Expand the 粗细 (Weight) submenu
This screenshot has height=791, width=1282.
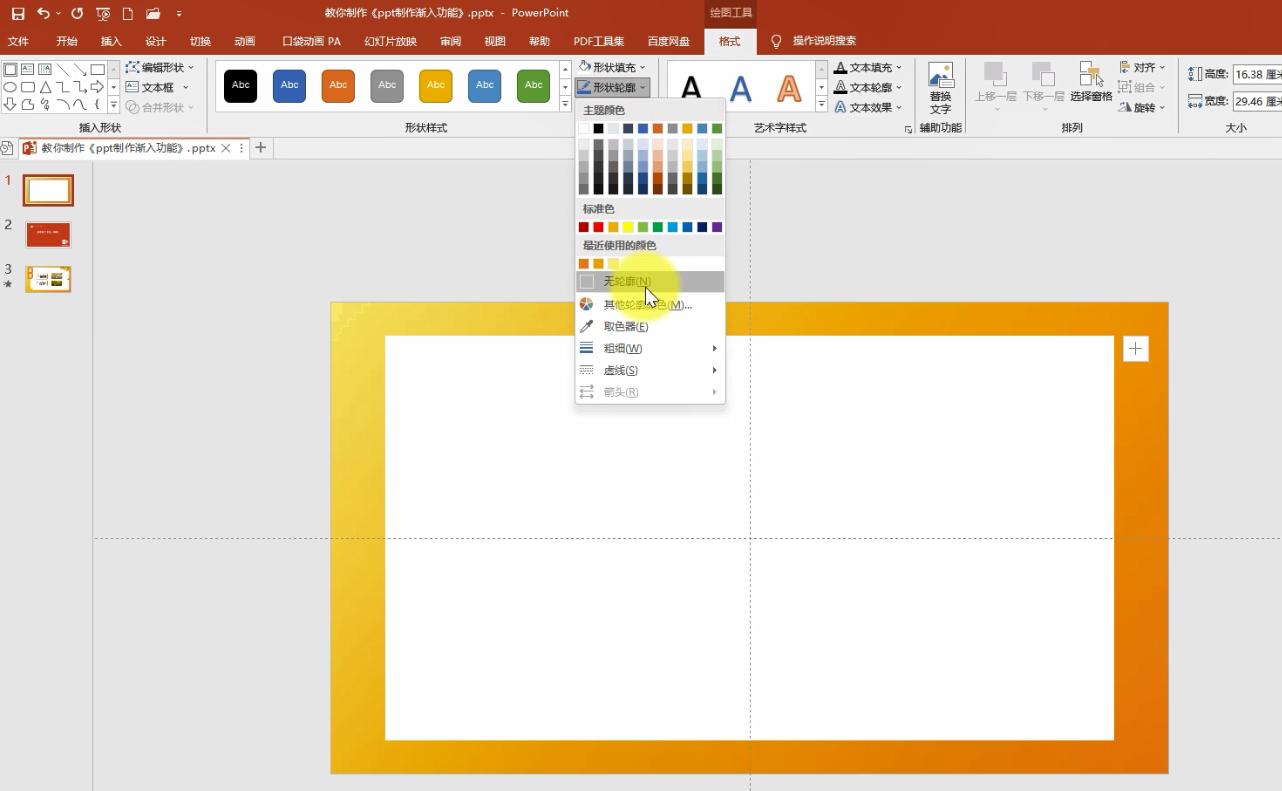tap(623, 348)
